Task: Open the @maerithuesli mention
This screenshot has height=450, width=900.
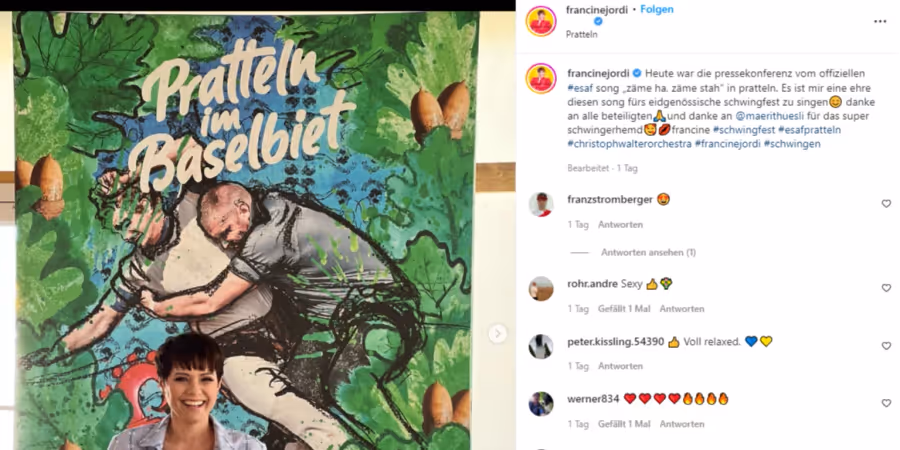Action: tap(769, 117)
